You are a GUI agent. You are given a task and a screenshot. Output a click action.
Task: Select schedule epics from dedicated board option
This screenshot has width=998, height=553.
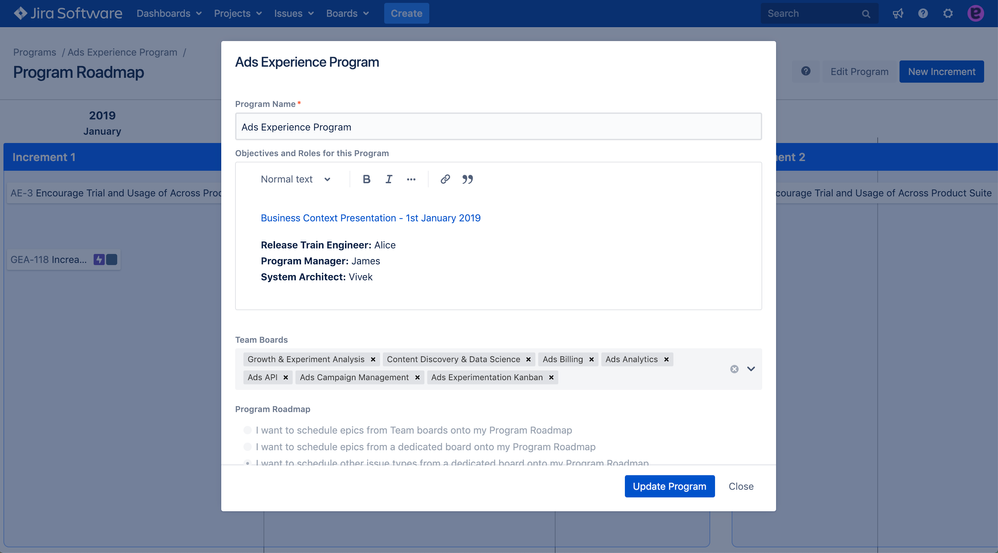tap(248, 447)
